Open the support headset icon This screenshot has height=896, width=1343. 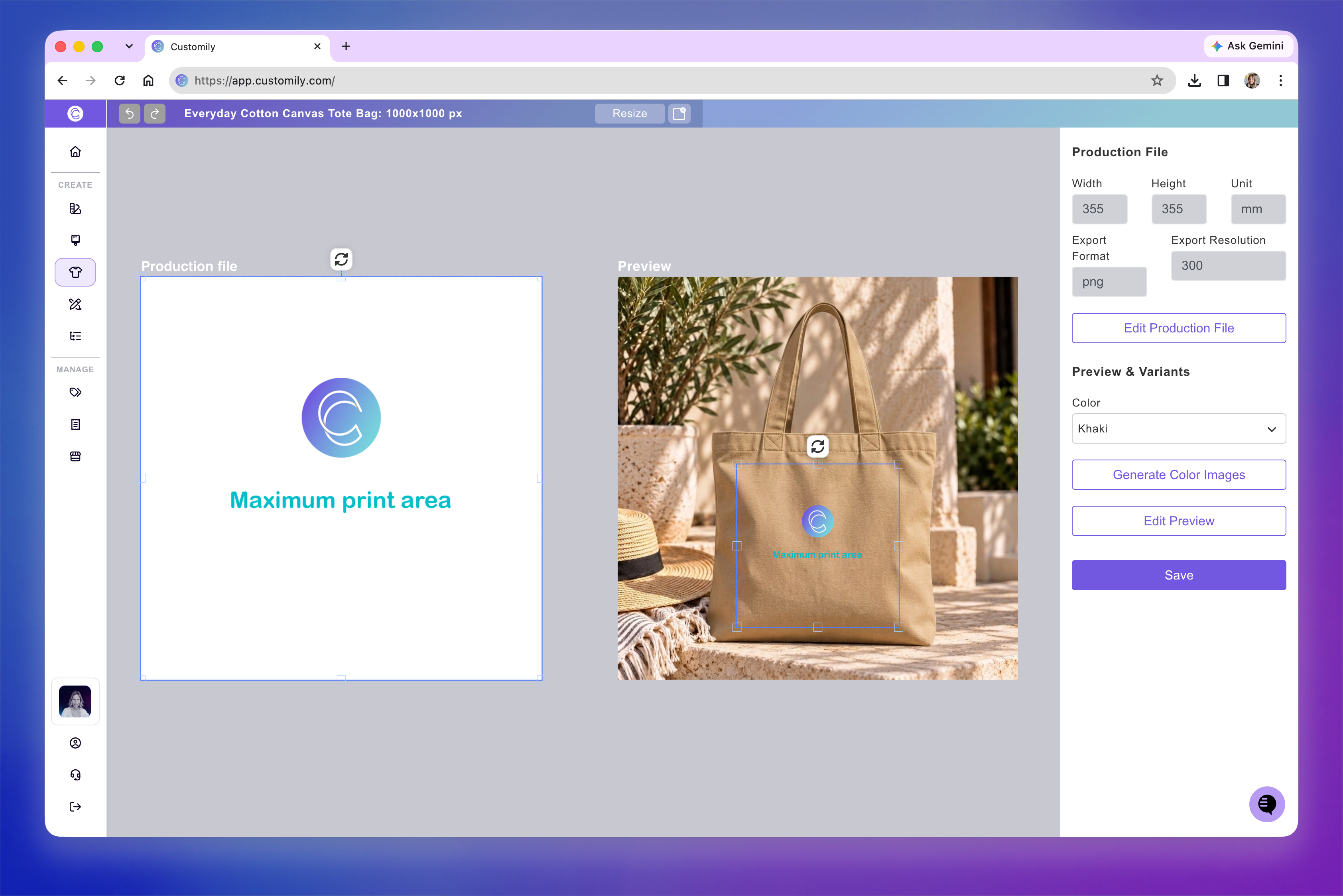(75, 775)
